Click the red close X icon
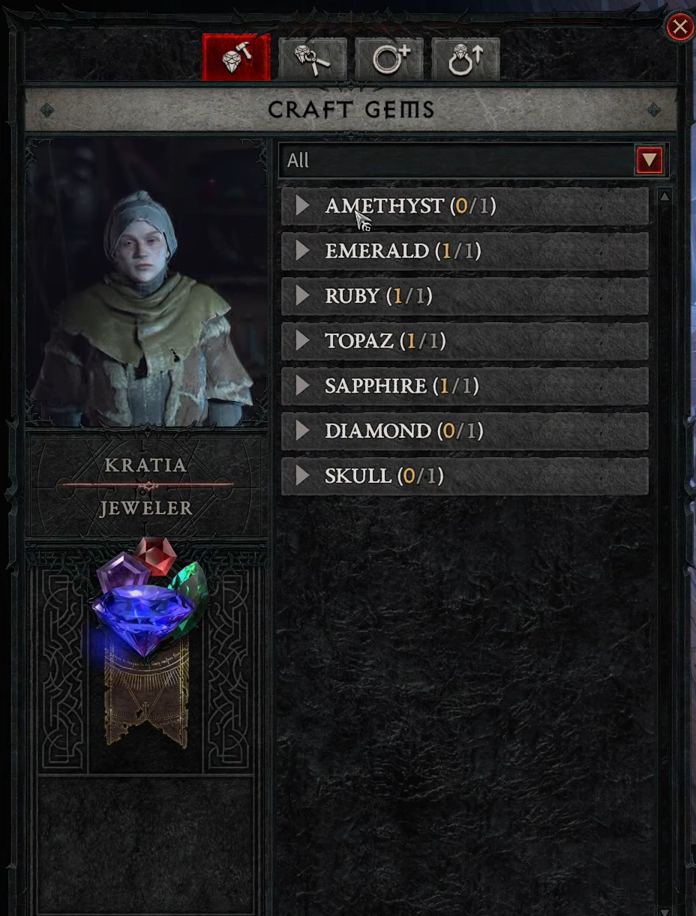The width and height of the screenshot is (696, 916). tap(680, 26)
